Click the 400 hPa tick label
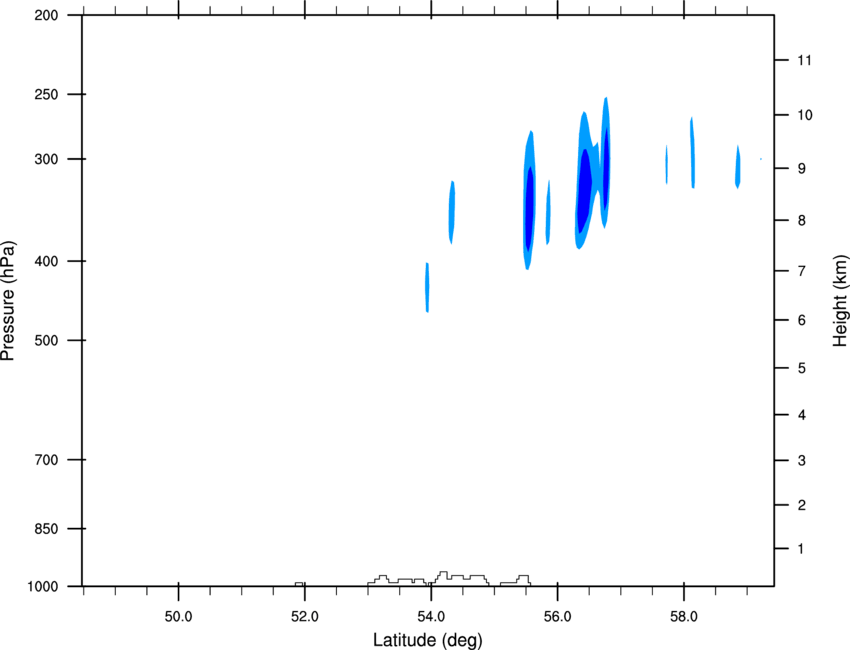The height and width of the screenshot is (650, 850). 46,261
